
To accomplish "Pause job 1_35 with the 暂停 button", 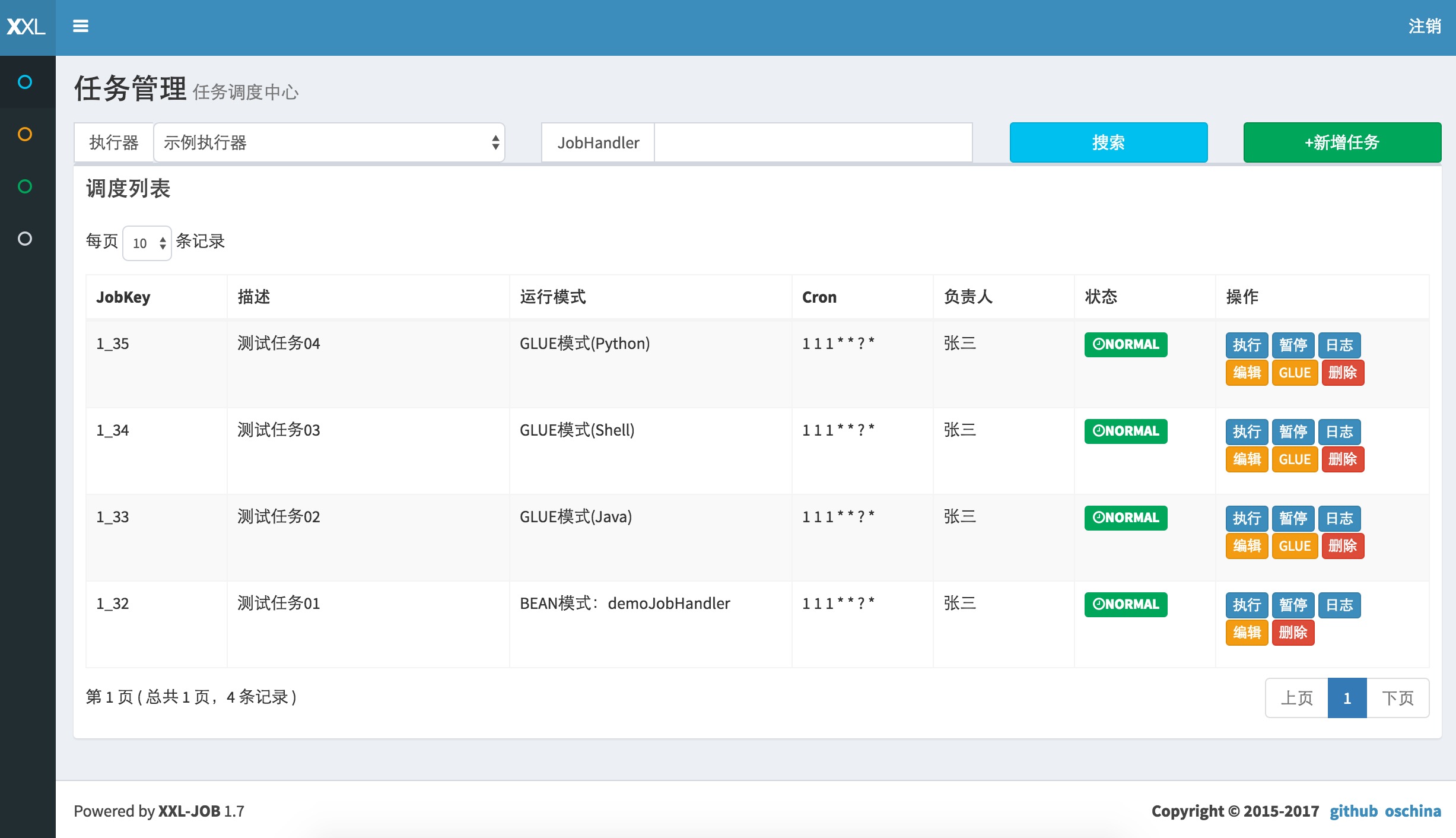I will pyautogui.click(x=1294, y=345).
